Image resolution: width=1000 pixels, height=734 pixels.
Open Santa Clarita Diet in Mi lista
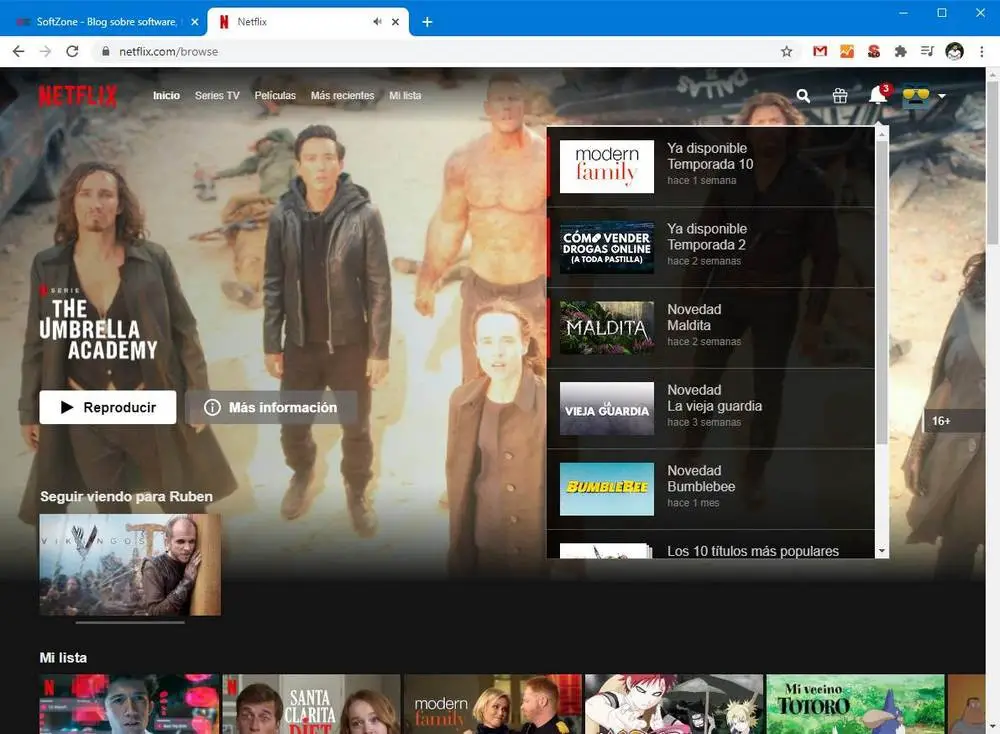tap(312, 704)
